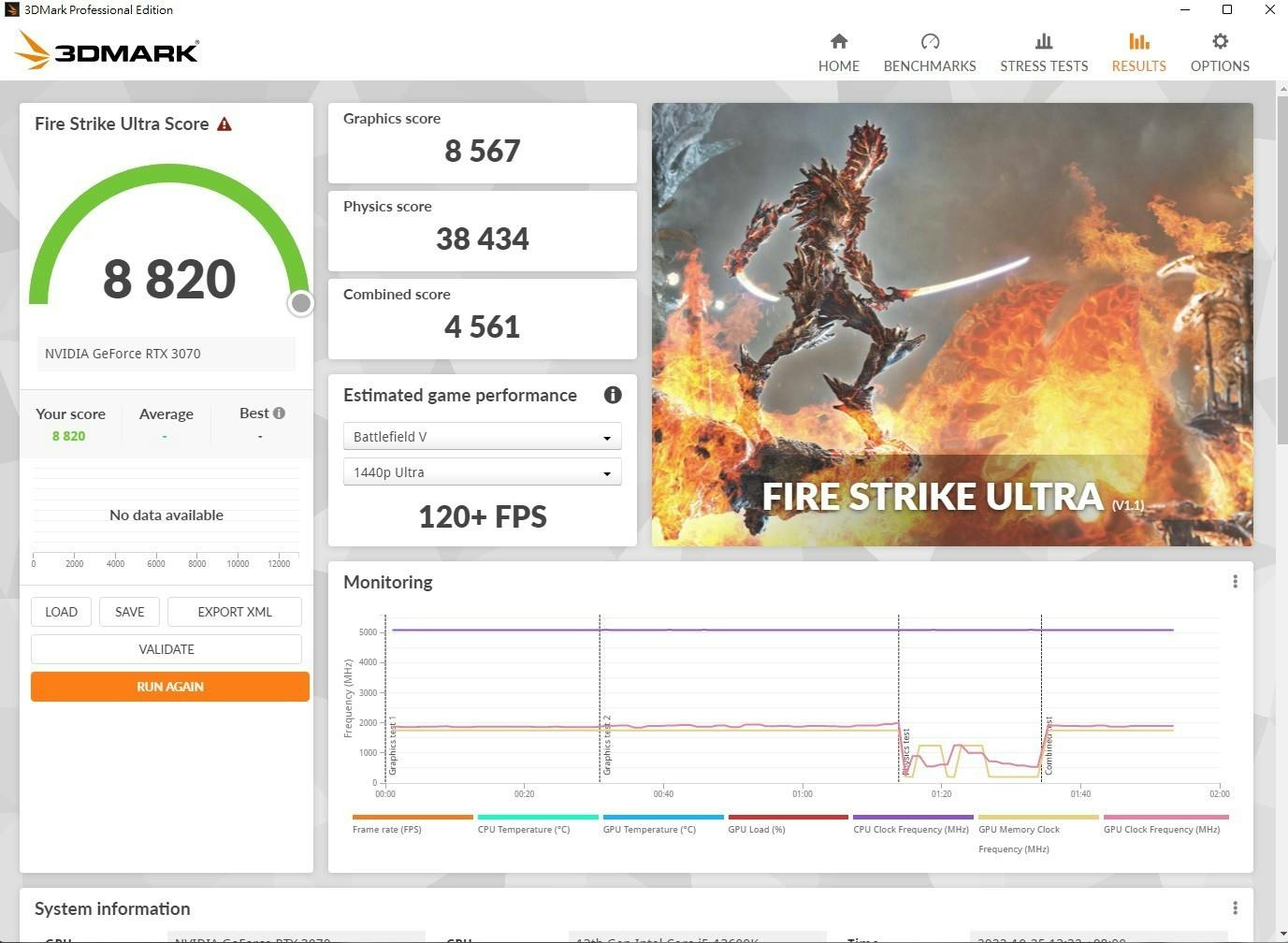
Task: Click the green Your score value 8 820
Action: point(68,436)
